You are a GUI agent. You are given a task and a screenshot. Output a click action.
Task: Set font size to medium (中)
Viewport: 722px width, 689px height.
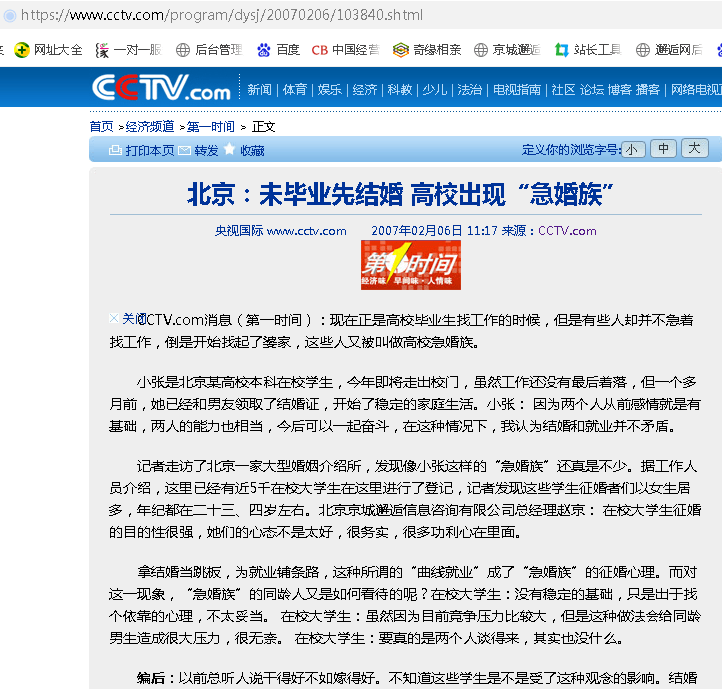[663, 149]
